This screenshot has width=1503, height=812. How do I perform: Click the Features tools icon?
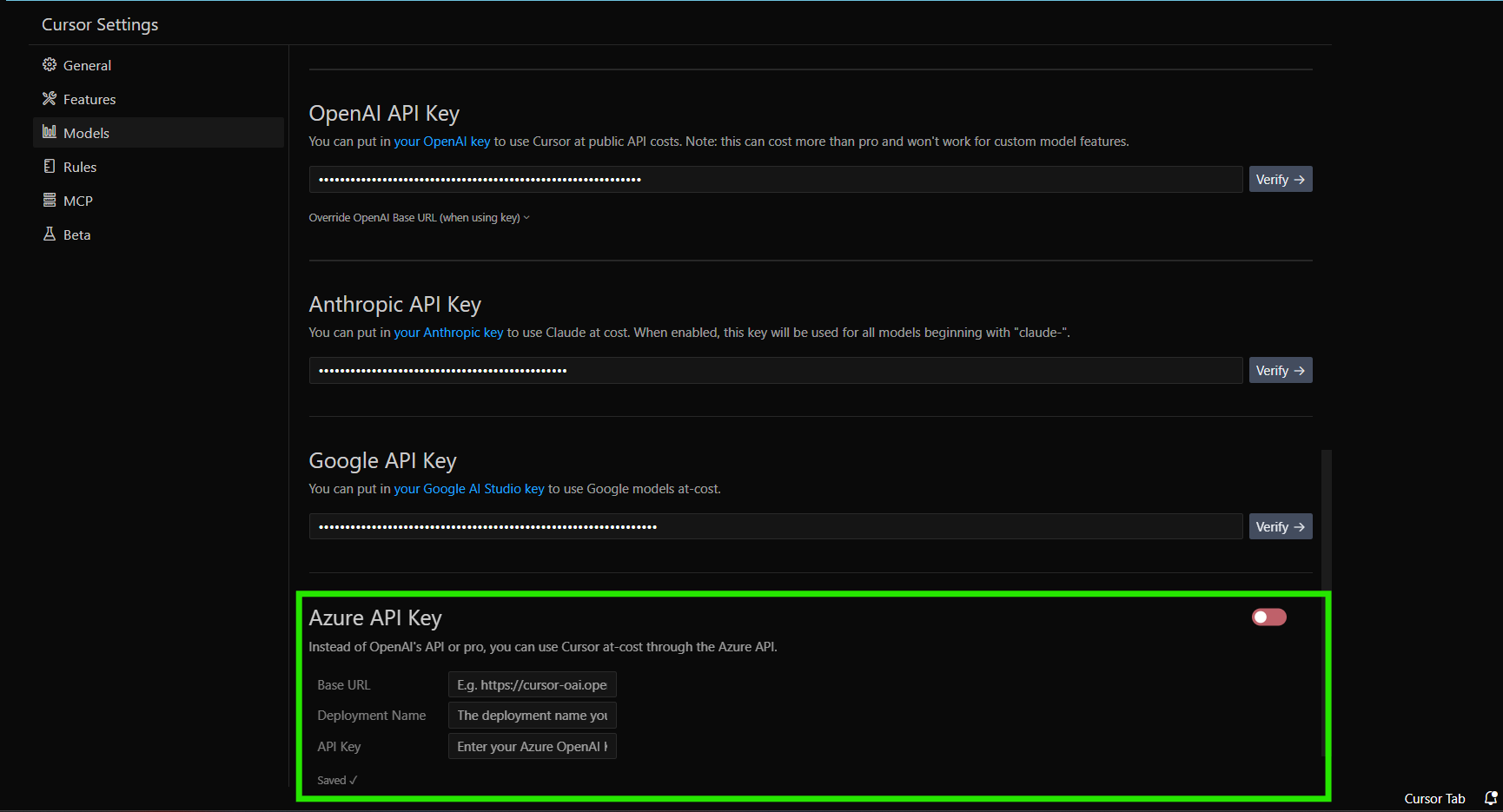tap(50, 99)
